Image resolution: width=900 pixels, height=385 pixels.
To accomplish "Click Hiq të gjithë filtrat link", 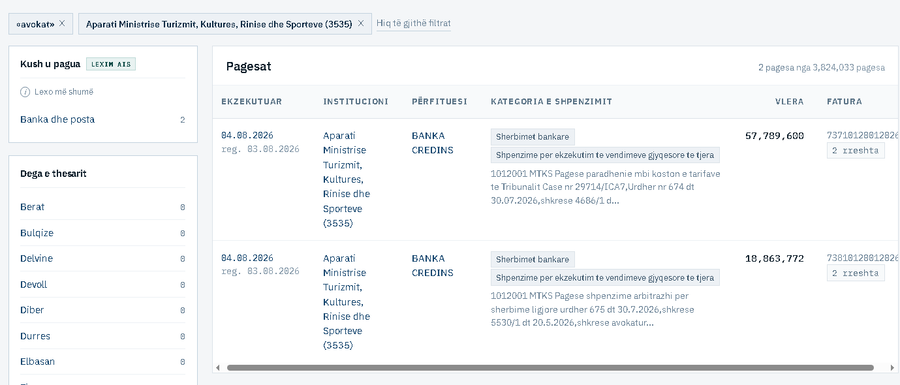I will [x=413, y=24].
